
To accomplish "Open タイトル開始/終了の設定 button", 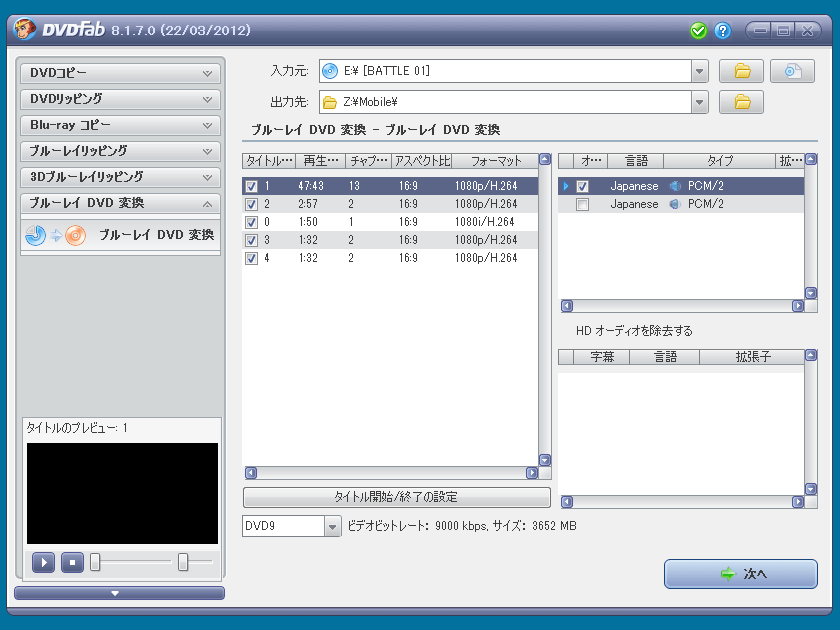I will tap(396, 497).
